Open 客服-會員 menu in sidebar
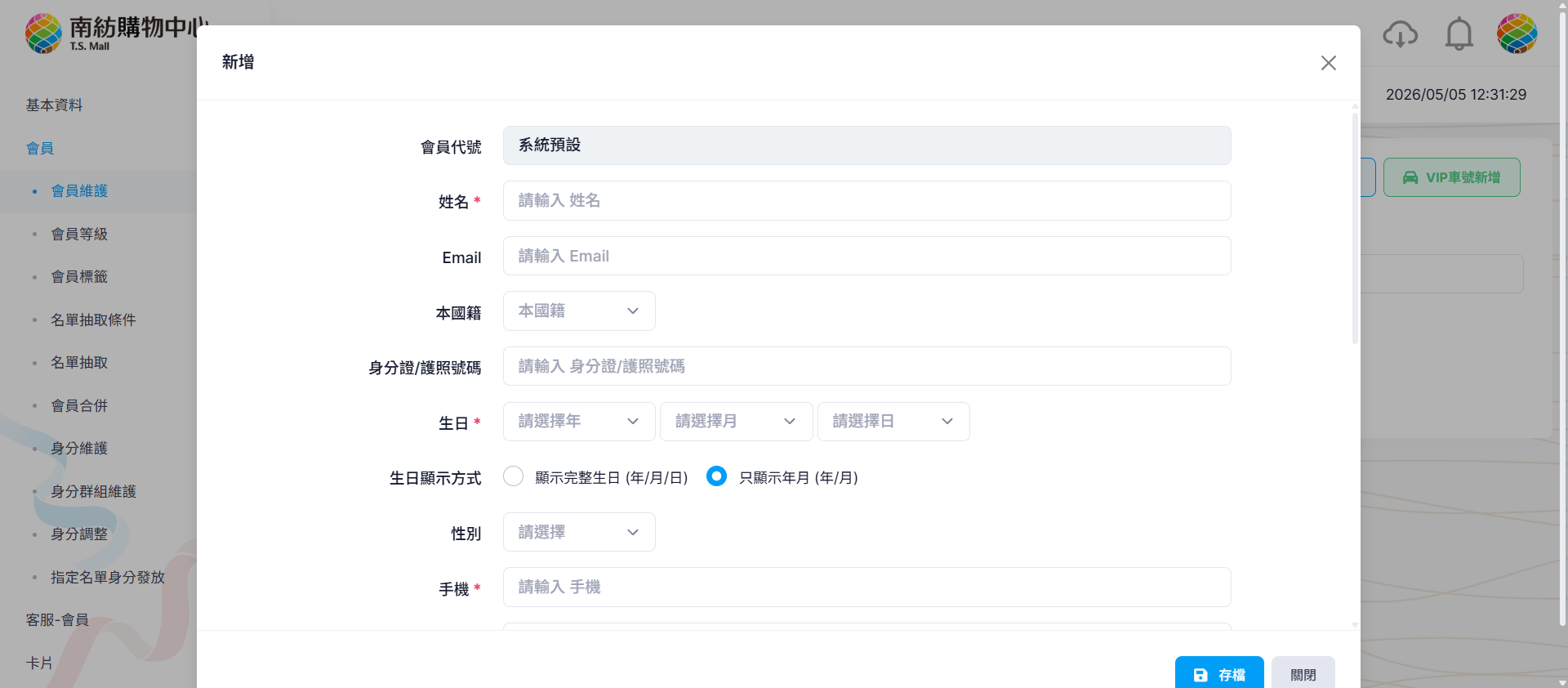 point(57,620)
